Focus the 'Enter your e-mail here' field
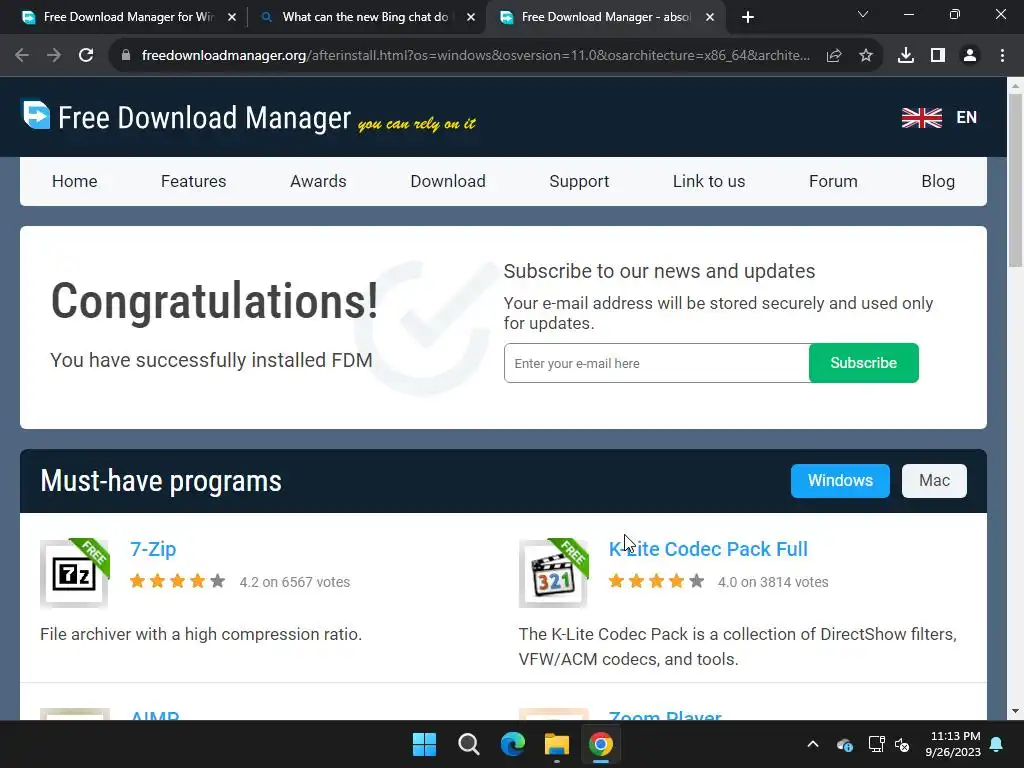This screenshot has width=1024, height=768. pos(656,363)
